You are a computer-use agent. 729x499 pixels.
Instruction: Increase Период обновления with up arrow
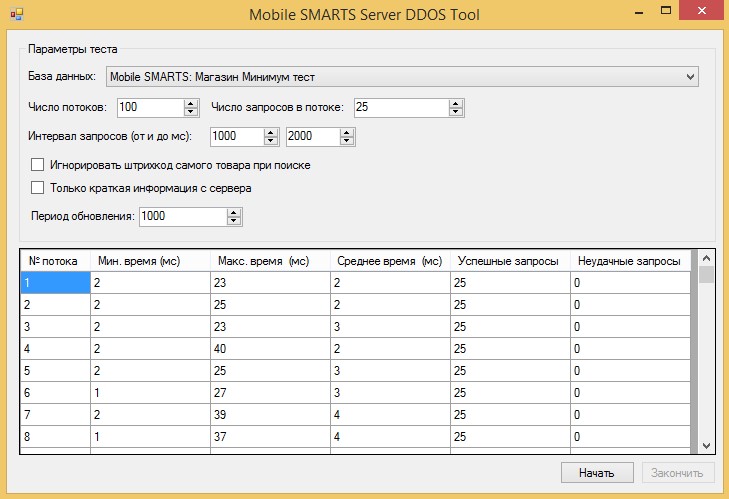(233, 213)
